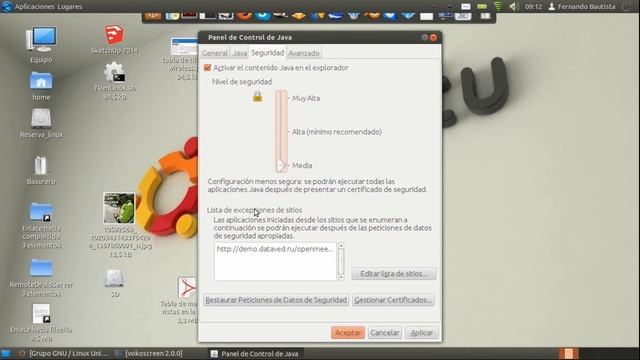Switch to the Java tab
The height and width of the screenshot is (360, 640).
click(x=240, y=53)
